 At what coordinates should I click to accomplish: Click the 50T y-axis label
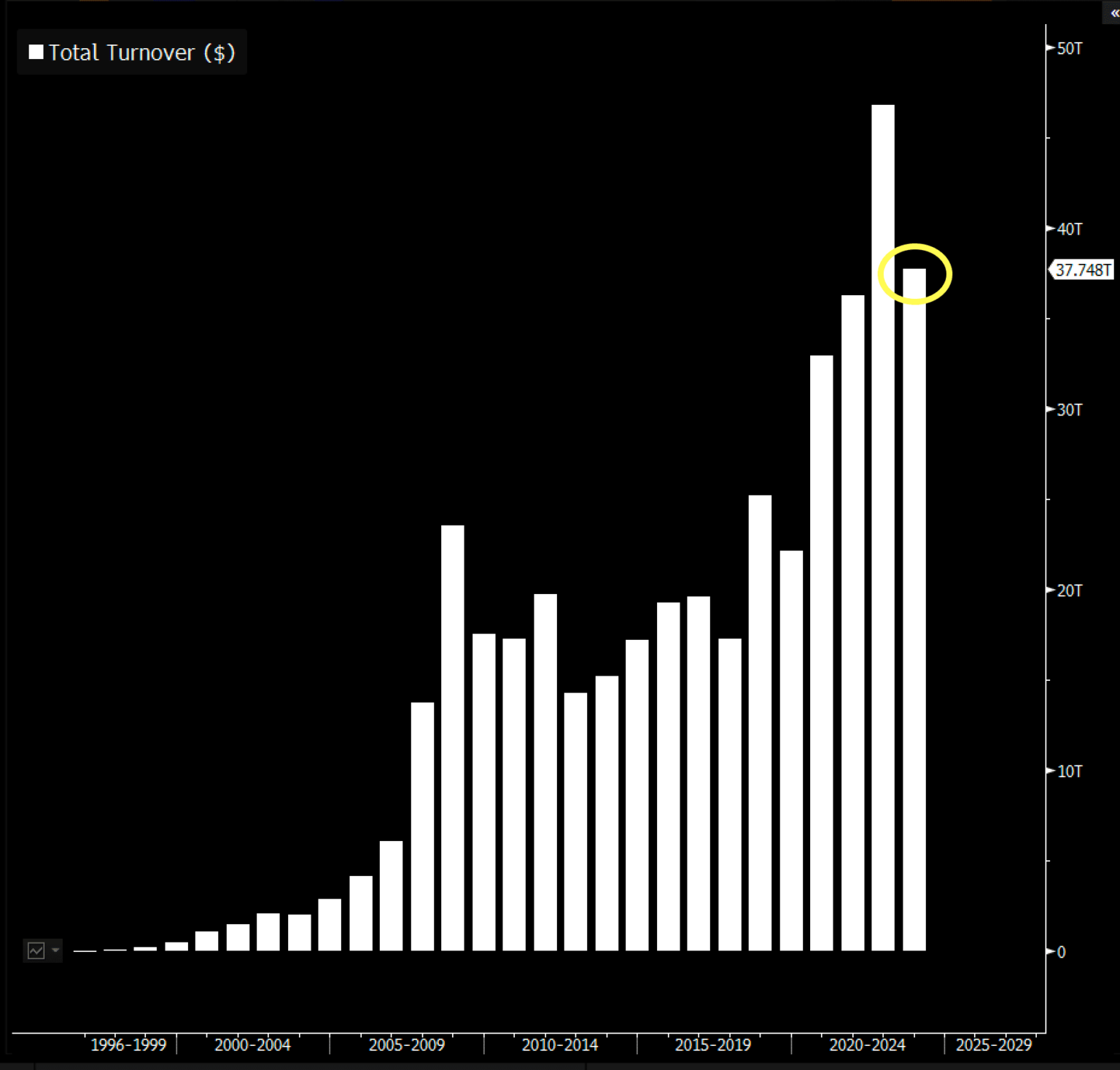(1069, 49)
